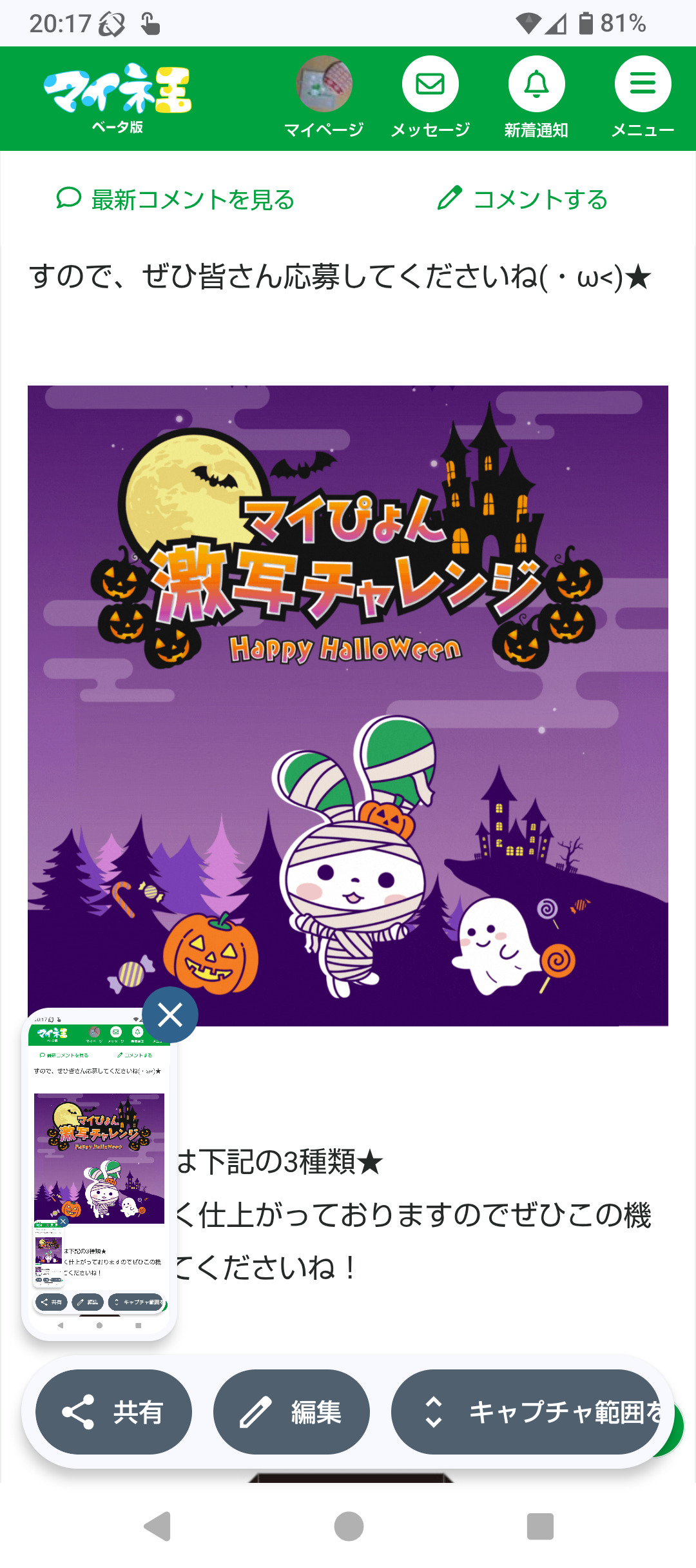The width and height of the screenshot is (696, 1568).
Task: Open the メニュー hamburger icon
Action: (x=643, y=84)
